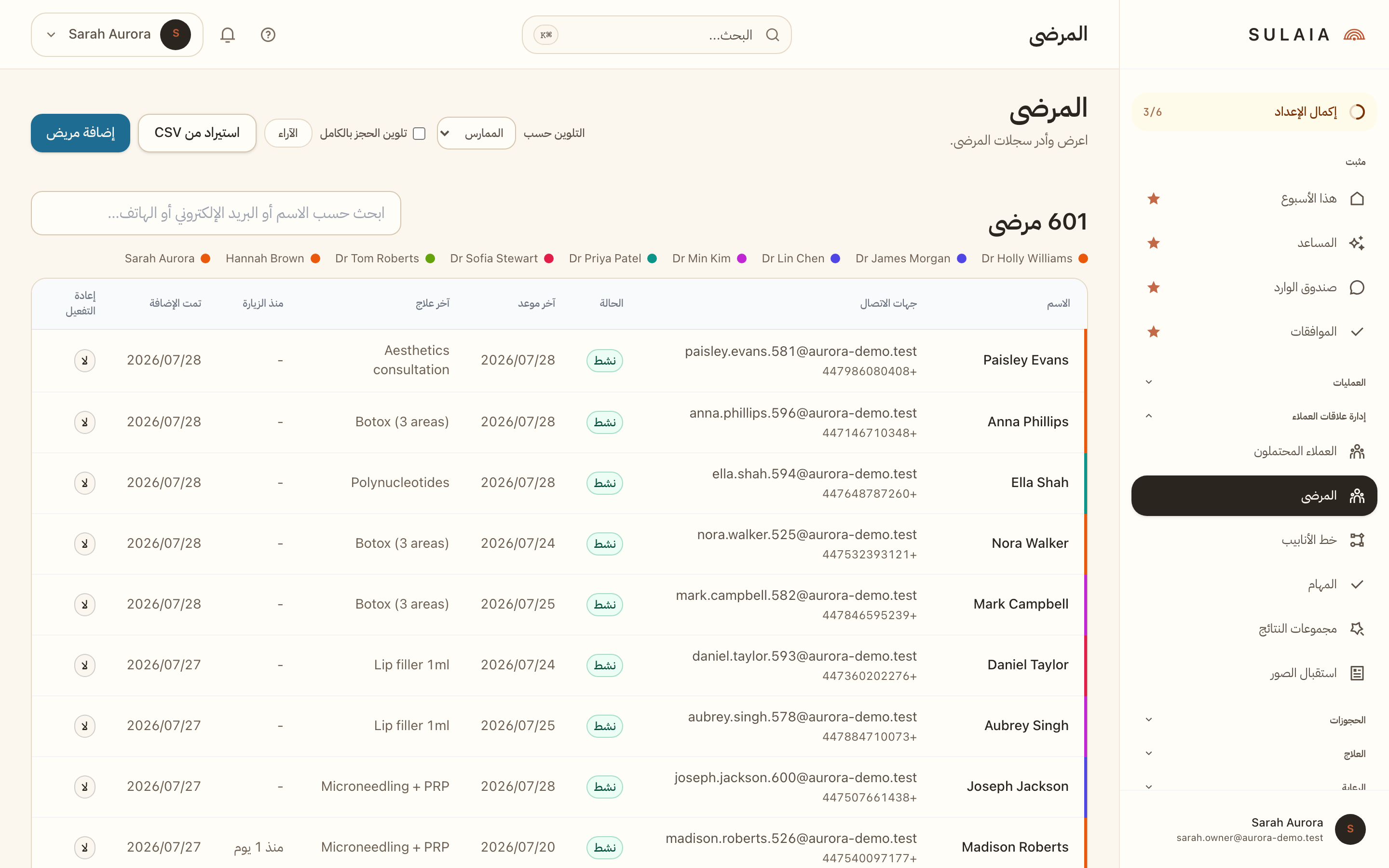Collapse إدارة علاقات العملاء section

[x=1255, y=416]
